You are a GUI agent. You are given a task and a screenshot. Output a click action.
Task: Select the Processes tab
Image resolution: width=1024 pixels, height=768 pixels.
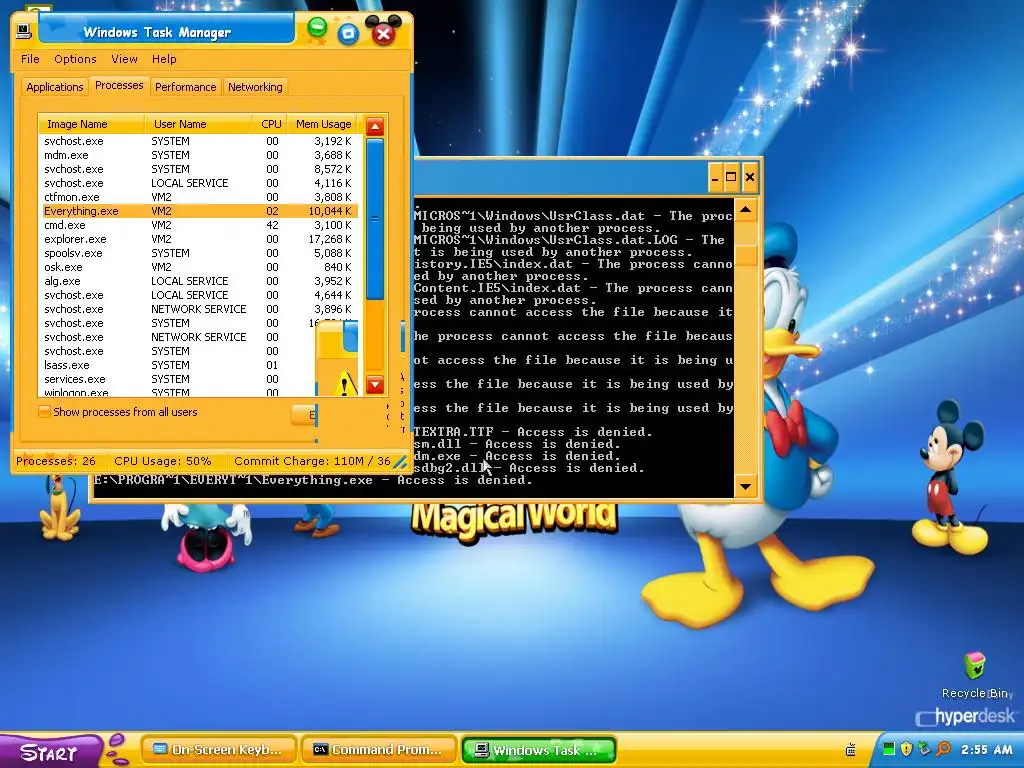pyautogui.click(x=119, y=86)
